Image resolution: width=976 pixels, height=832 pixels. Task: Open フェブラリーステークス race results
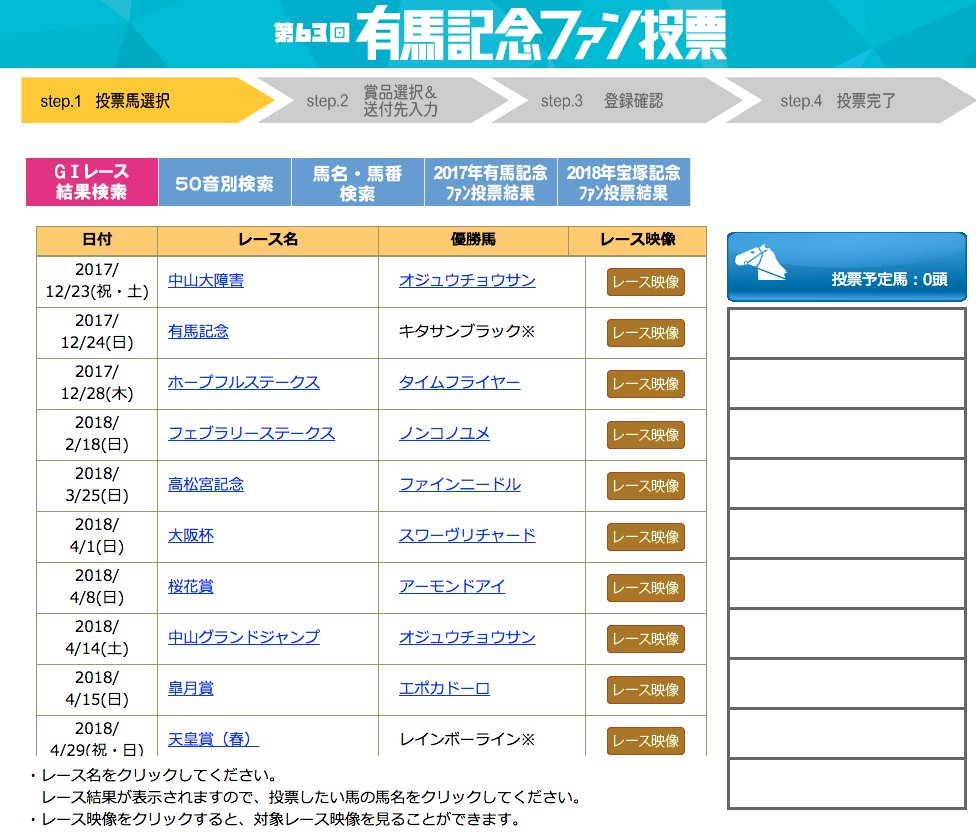click(x=251, y=434)
